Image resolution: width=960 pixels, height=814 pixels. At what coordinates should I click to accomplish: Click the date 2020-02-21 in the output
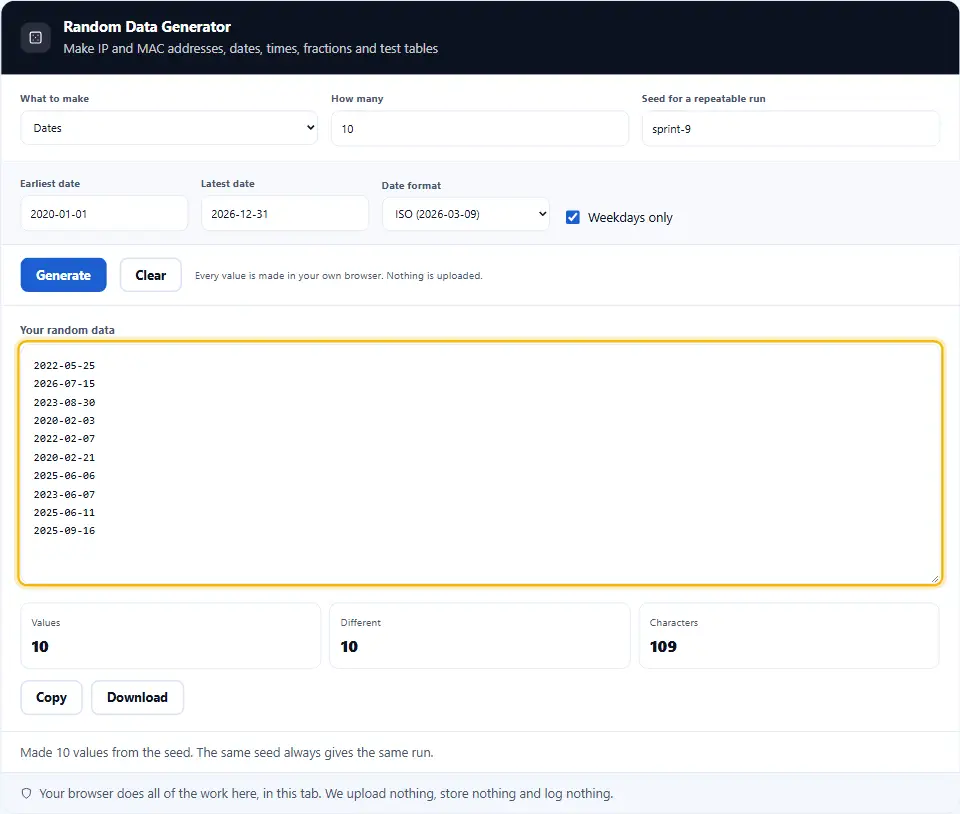[x=64, y=457]
